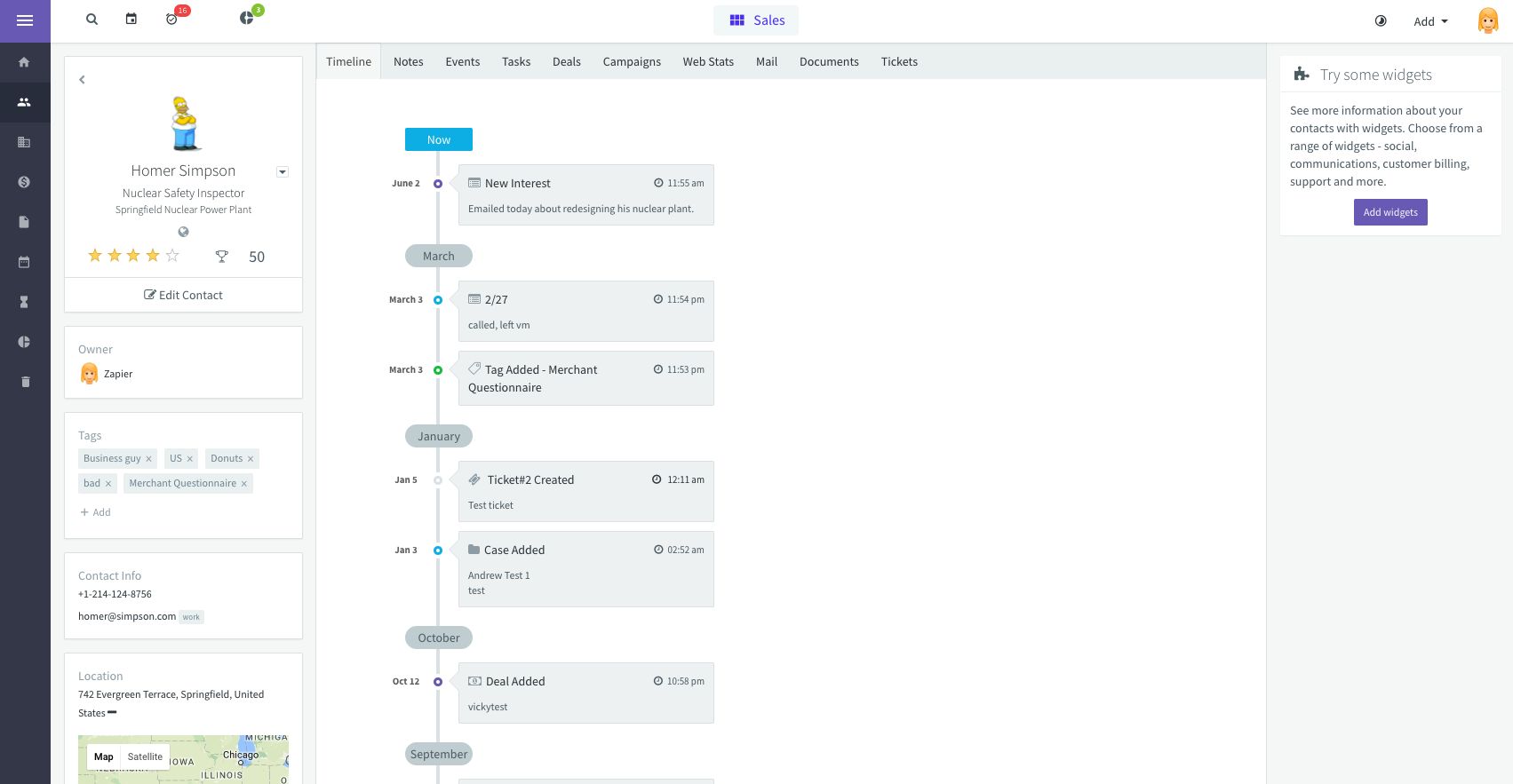The image size is (1513, 784).
Task: Set rating with the fifth star
Action: 172,256
